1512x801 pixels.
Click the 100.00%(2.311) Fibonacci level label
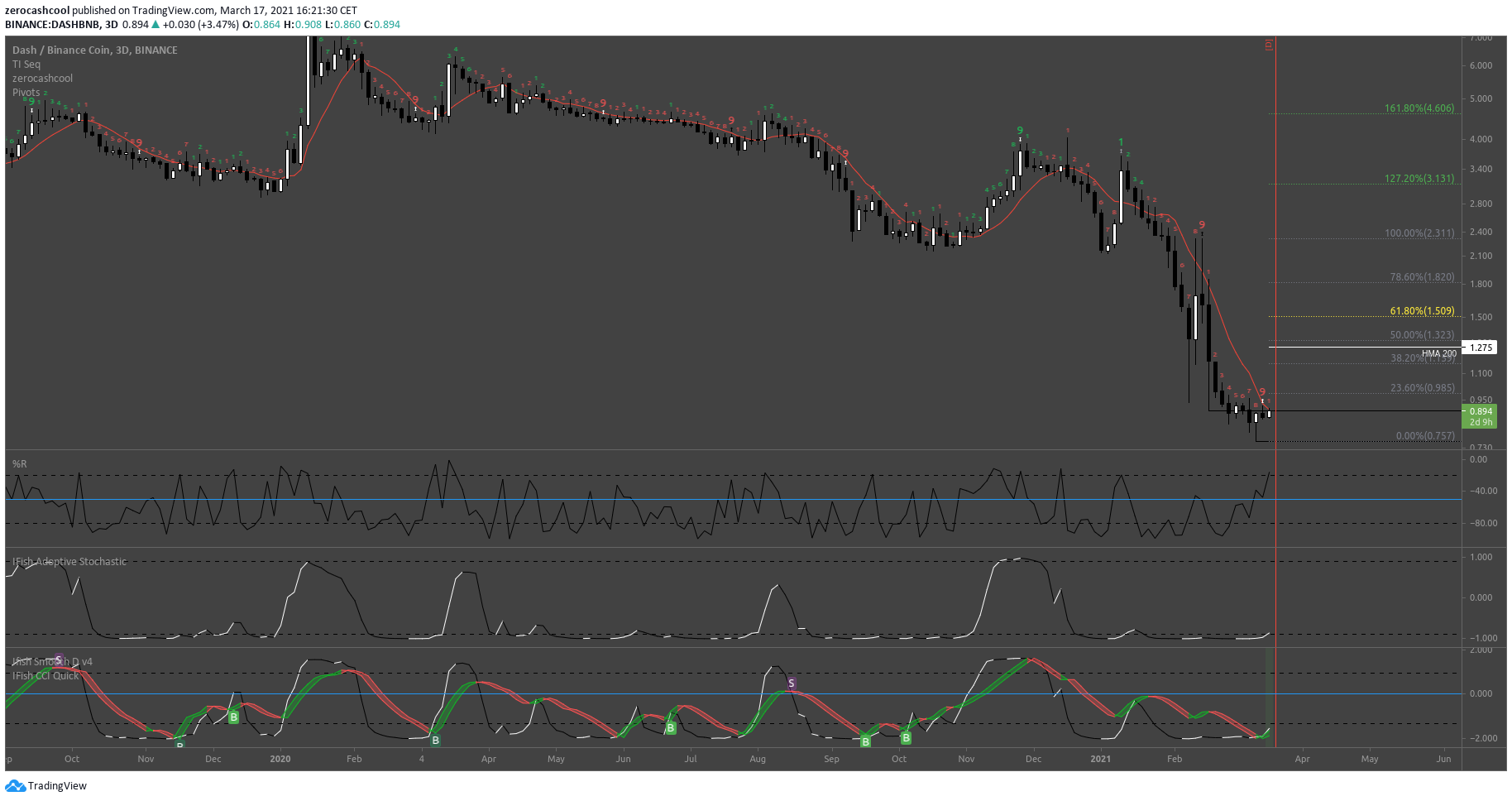click(x=1419, y=233)
